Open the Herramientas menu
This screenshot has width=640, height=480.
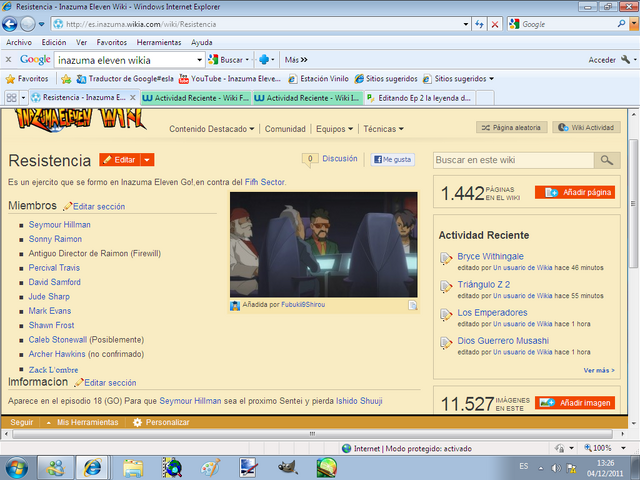click(x=159, y=42)
